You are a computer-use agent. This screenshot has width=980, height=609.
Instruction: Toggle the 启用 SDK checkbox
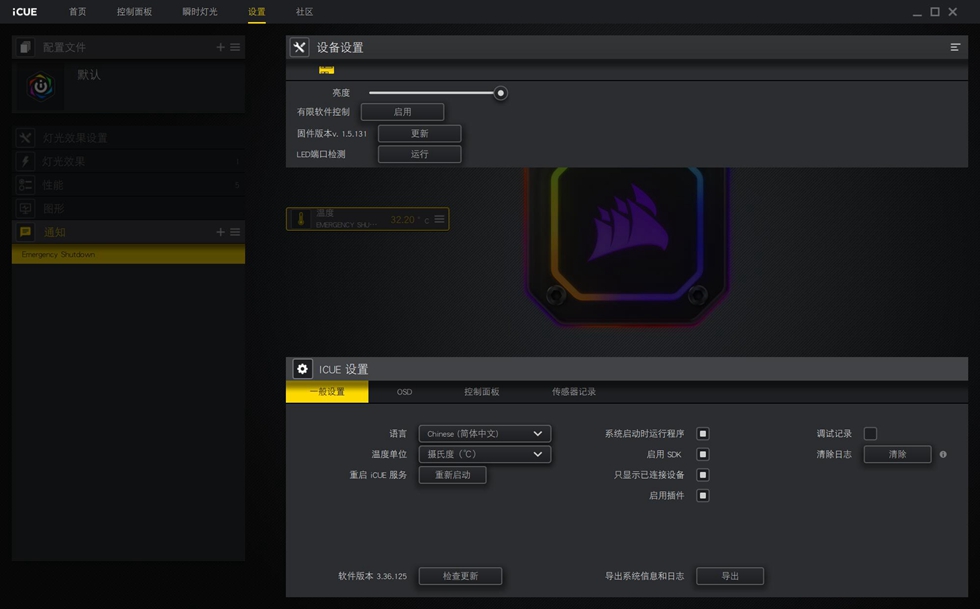703,455
